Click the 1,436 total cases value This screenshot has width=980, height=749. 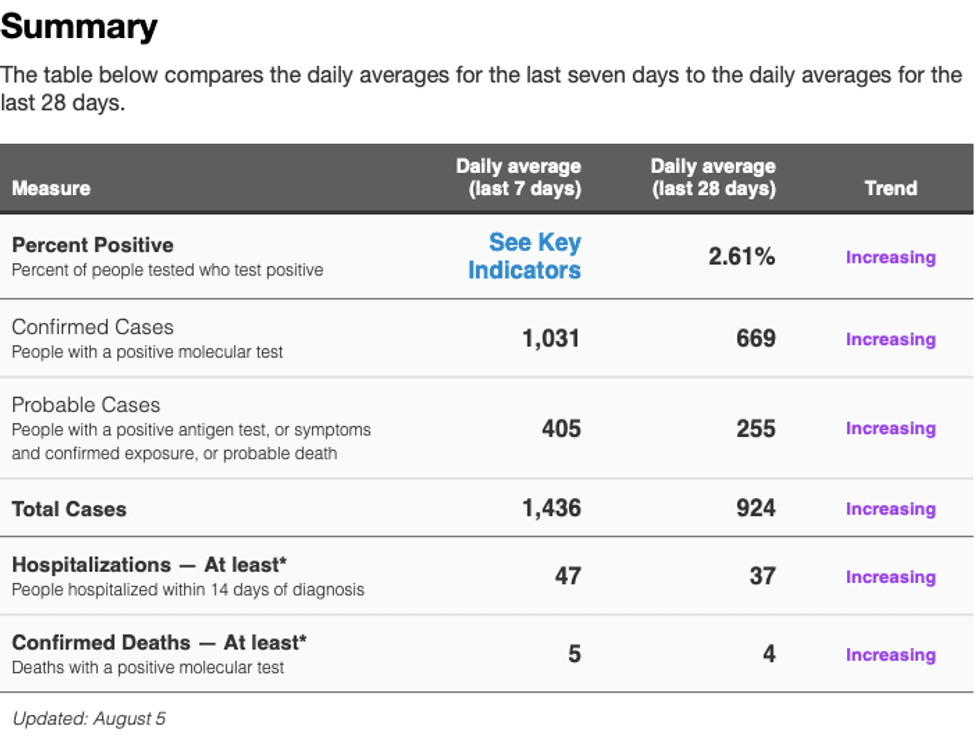point(552,508)
